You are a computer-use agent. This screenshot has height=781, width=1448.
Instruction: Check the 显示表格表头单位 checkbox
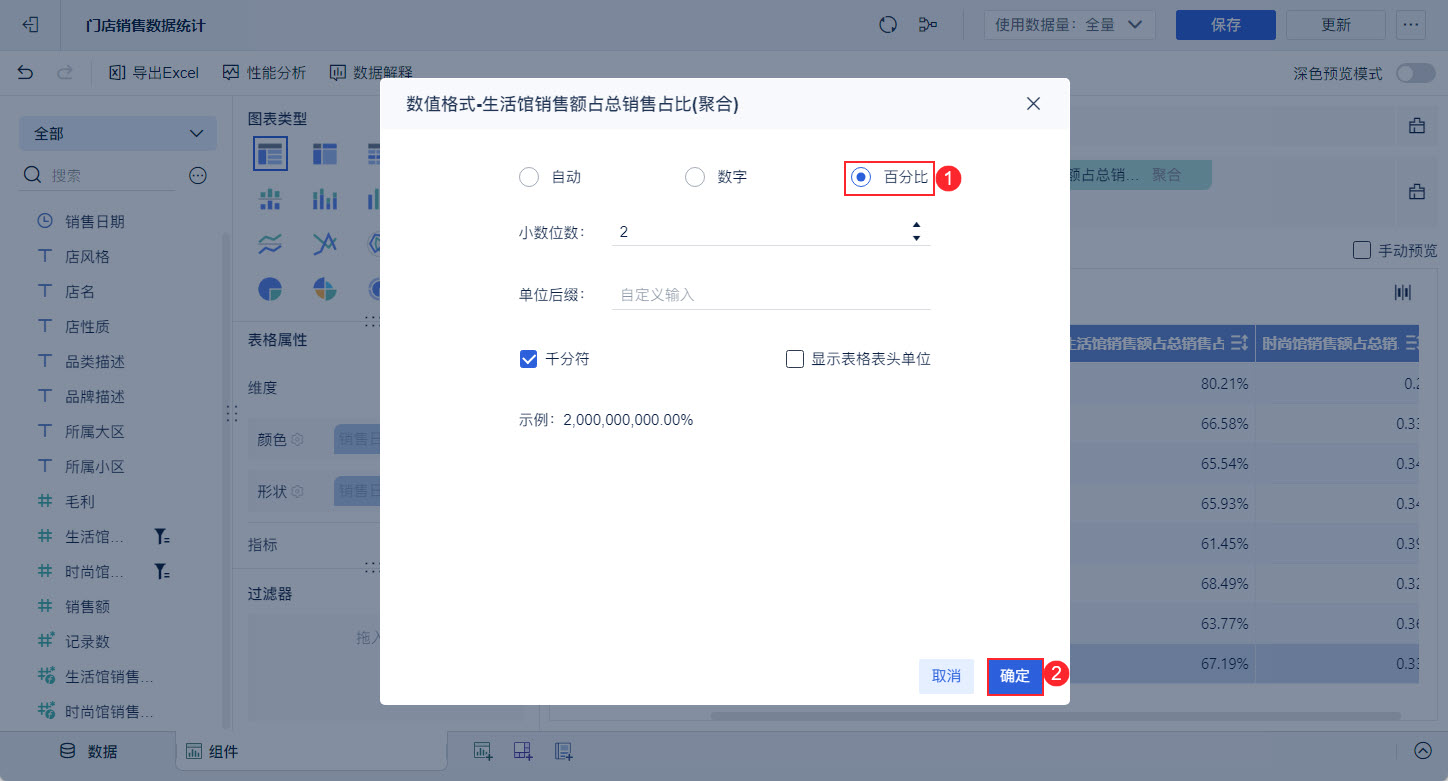point(795,359)
